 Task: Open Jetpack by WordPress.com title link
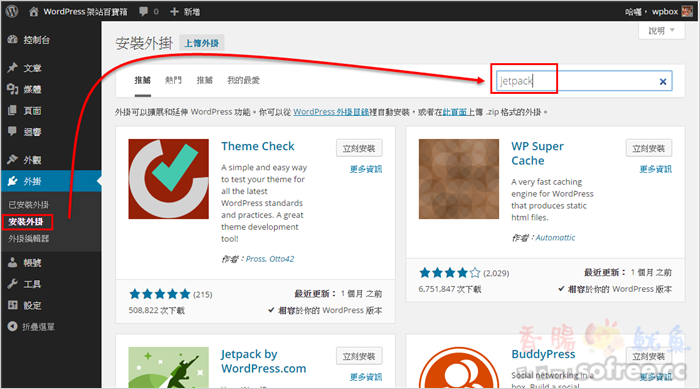coord(263,361)
